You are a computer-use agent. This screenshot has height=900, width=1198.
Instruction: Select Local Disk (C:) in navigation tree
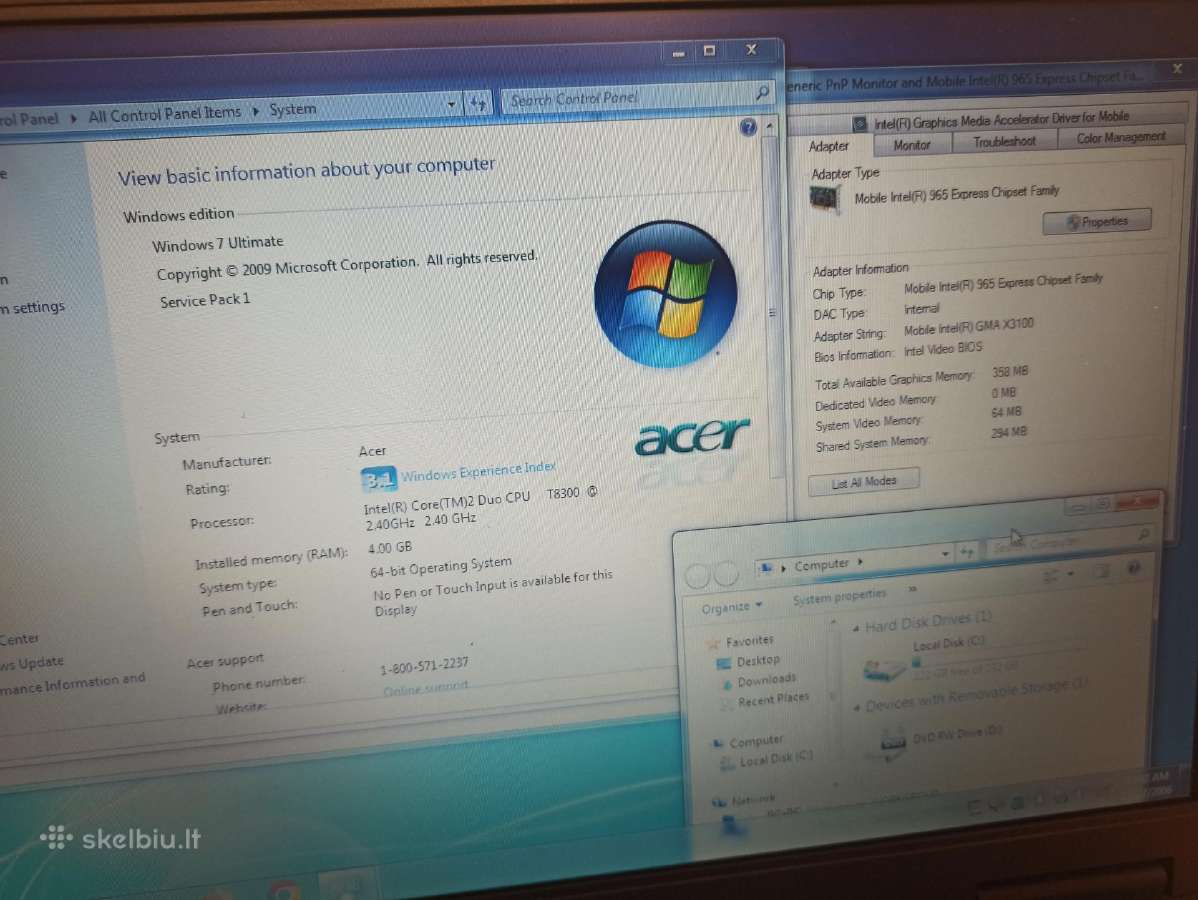coord(775,759)
